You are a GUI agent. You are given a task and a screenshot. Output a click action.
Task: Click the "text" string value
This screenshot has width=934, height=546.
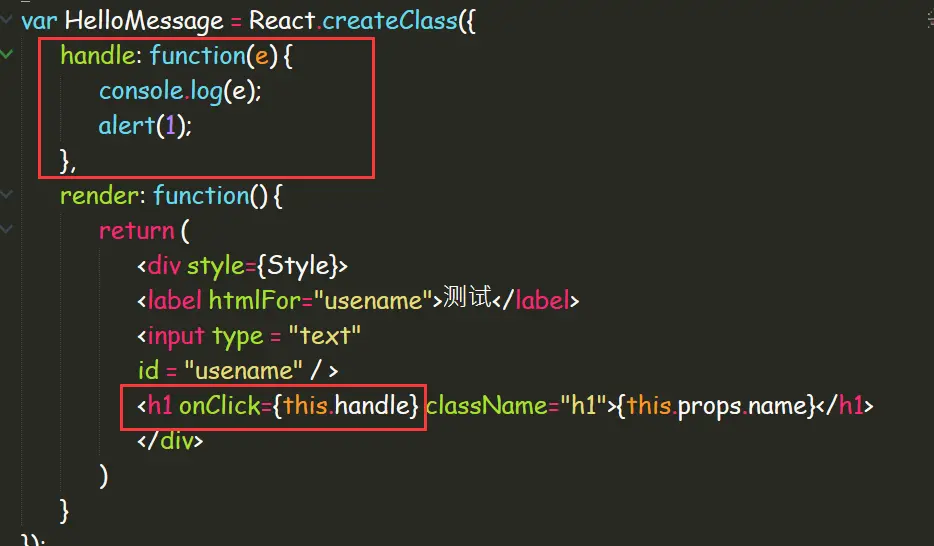tap(325, 335)
